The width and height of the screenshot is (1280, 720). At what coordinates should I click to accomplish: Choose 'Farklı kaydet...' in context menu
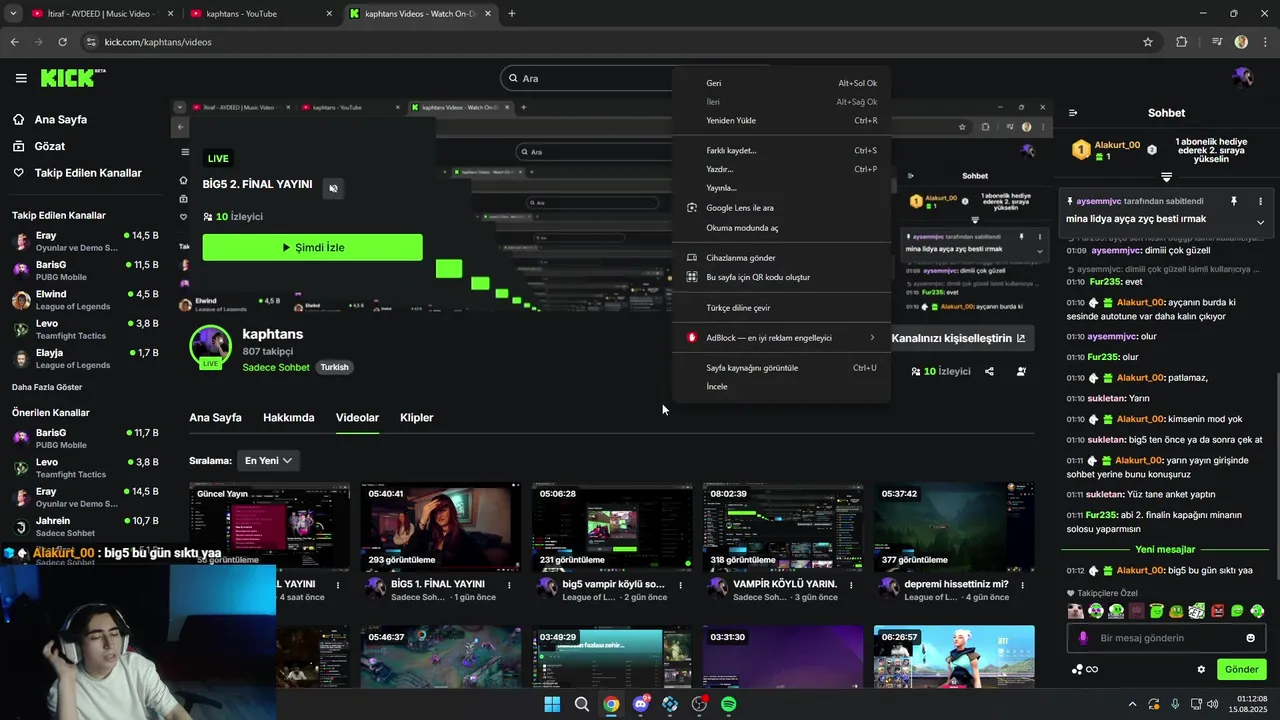click(780, 150)
